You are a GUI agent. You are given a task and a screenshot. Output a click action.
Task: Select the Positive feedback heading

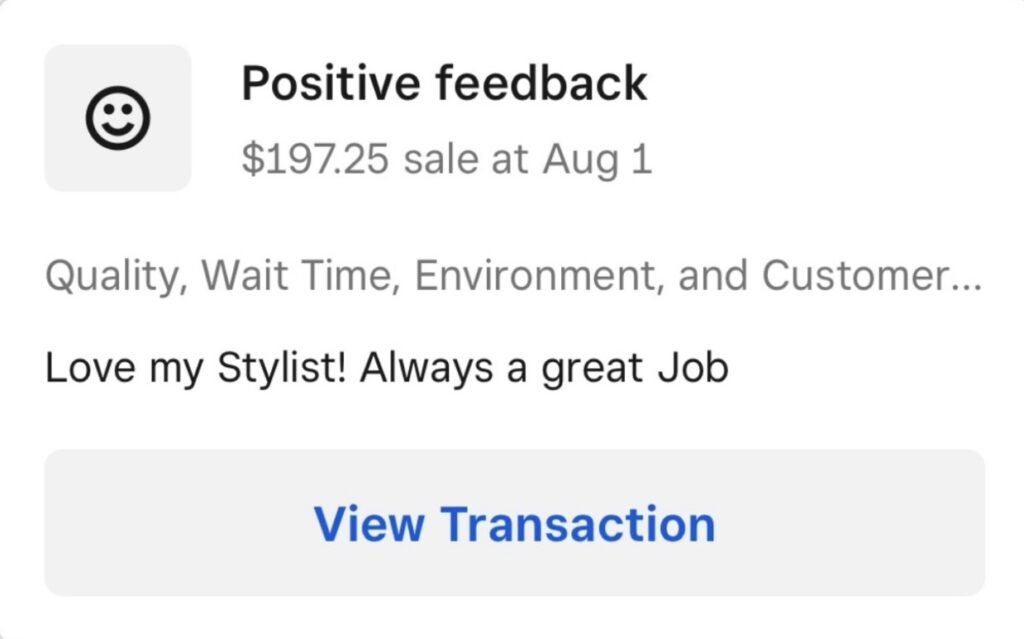pyautogui.click(x=444, y=83)
